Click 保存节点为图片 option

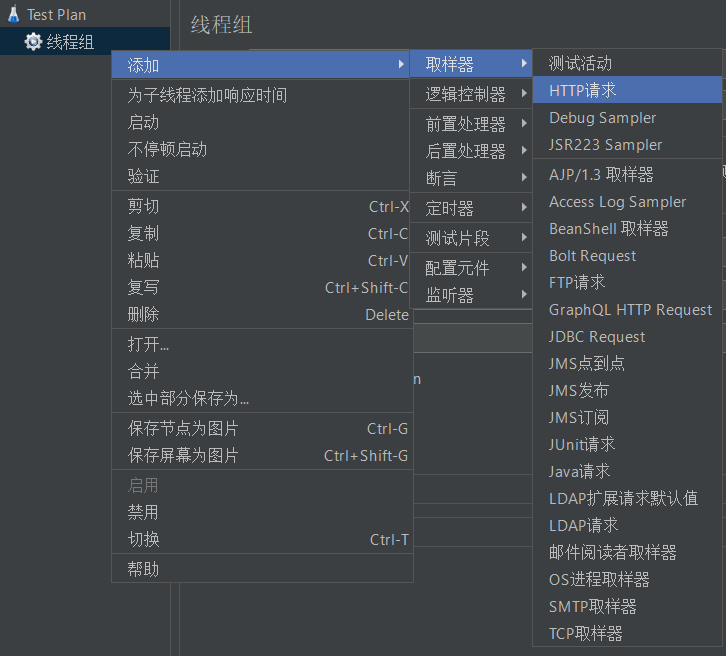pos(183,428)
